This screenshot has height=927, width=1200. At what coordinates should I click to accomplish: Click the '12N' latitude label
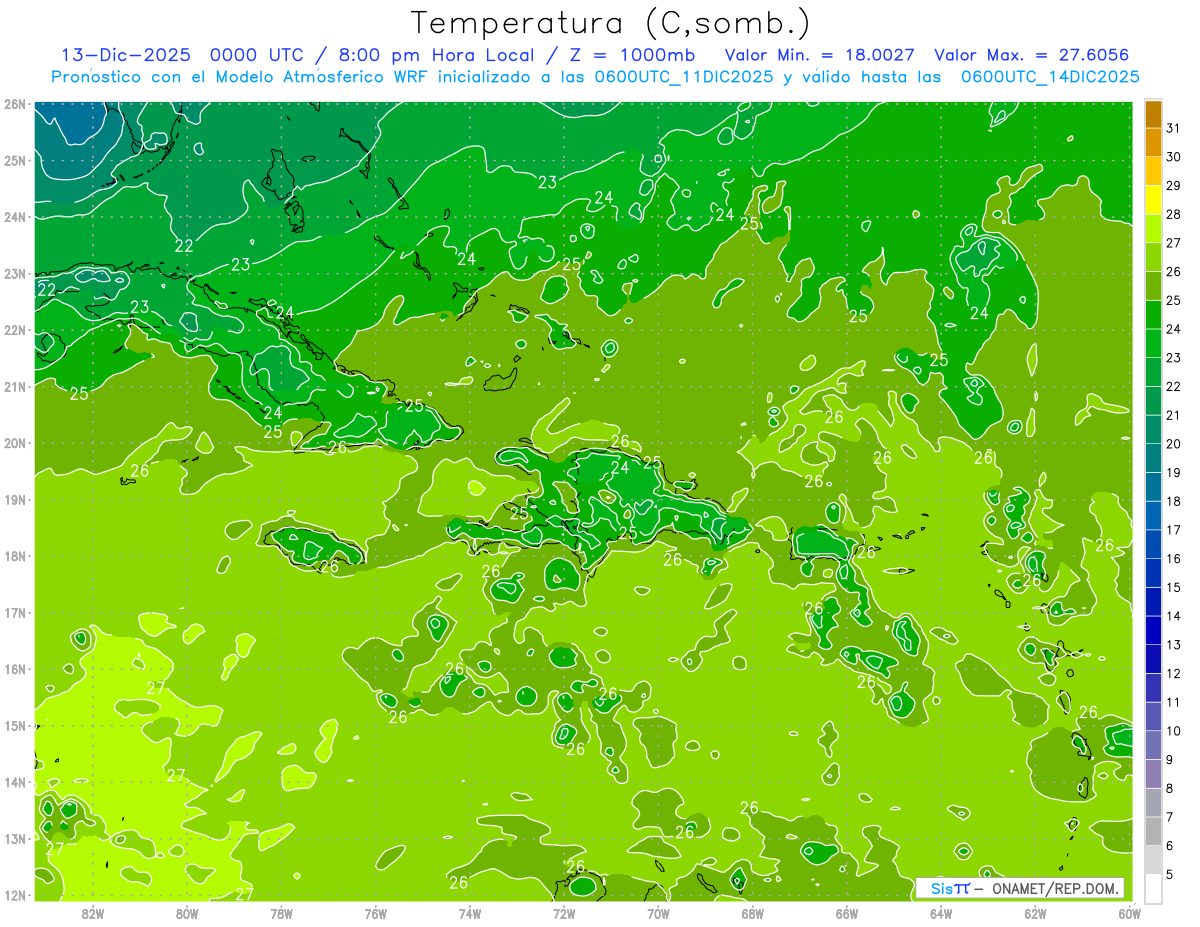15,895
